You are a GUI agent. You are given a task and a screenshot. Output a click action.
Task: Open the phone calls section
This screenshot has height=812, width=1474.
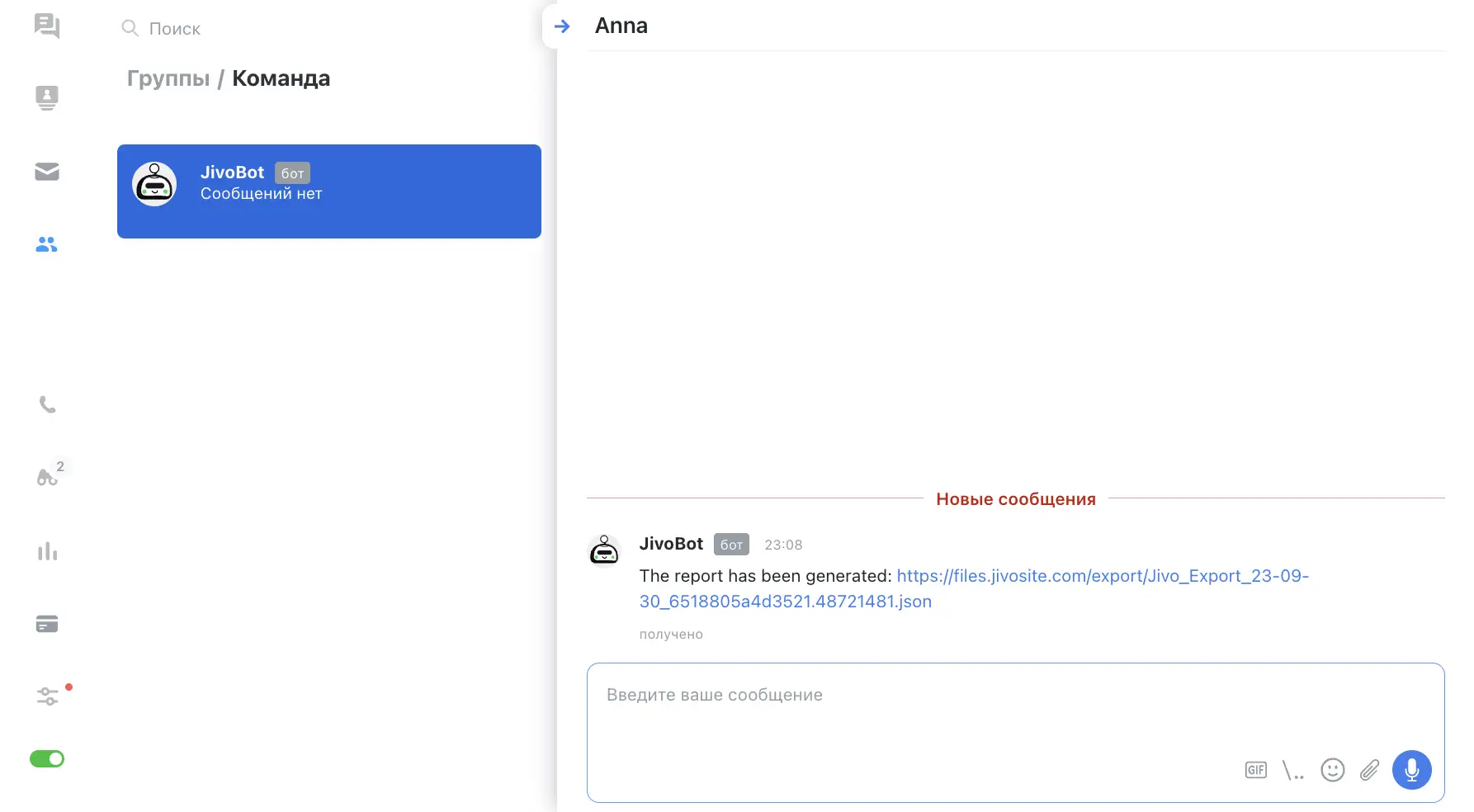47,404
